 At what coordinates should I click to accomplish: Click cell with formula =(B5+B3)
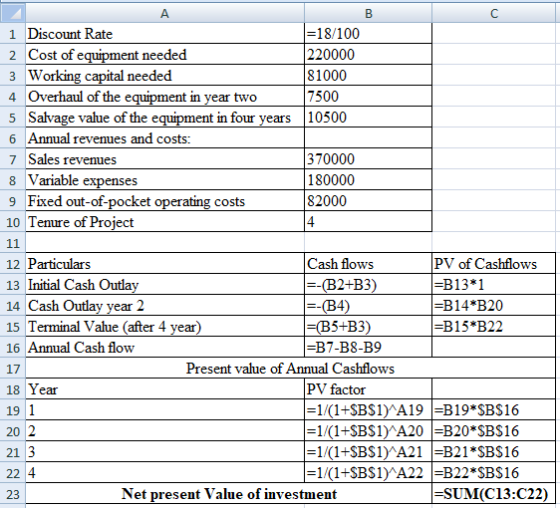[368, 327]
